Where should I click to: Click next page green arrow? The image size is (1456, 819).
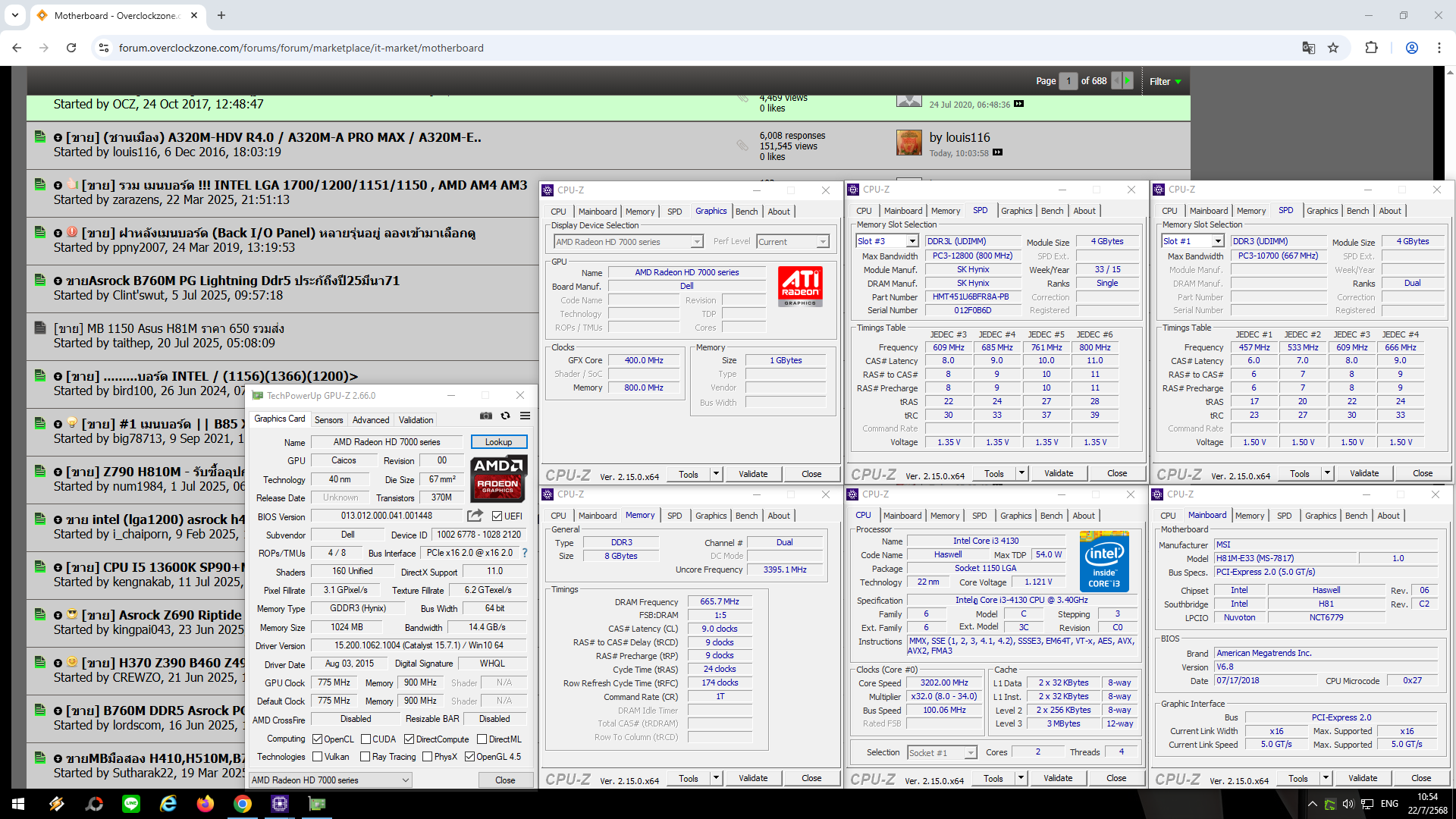(x=1128, y=80)
